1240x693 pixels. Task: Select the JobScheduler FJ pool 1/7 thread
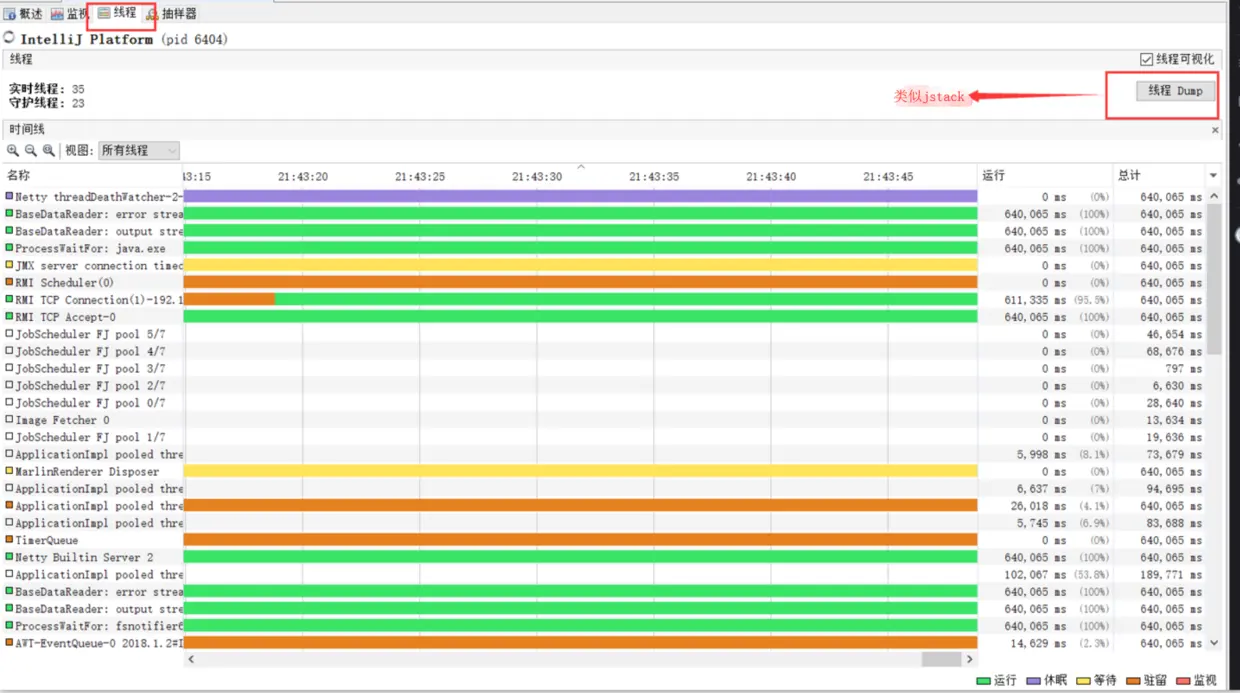[90, 437]
